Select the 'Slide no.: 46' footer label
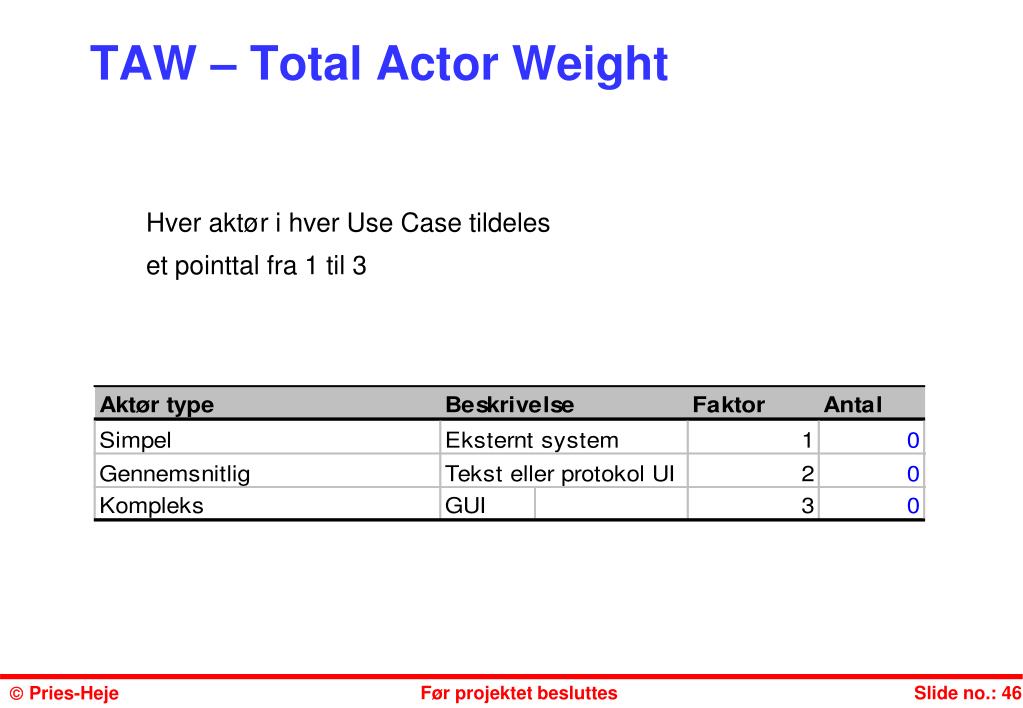This screenshot has height=708, width=1023. [x=968, y=693]
